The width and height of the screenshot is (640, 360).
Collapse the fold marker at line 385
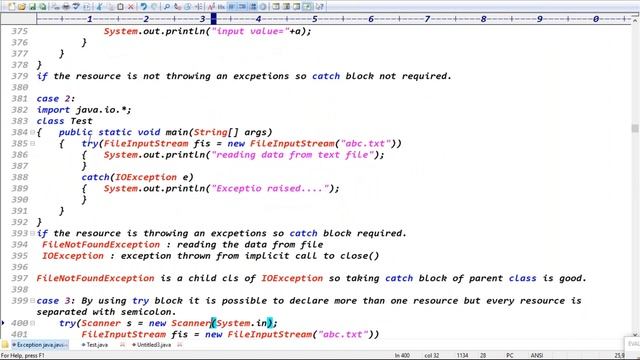click(x=32, y=144)
